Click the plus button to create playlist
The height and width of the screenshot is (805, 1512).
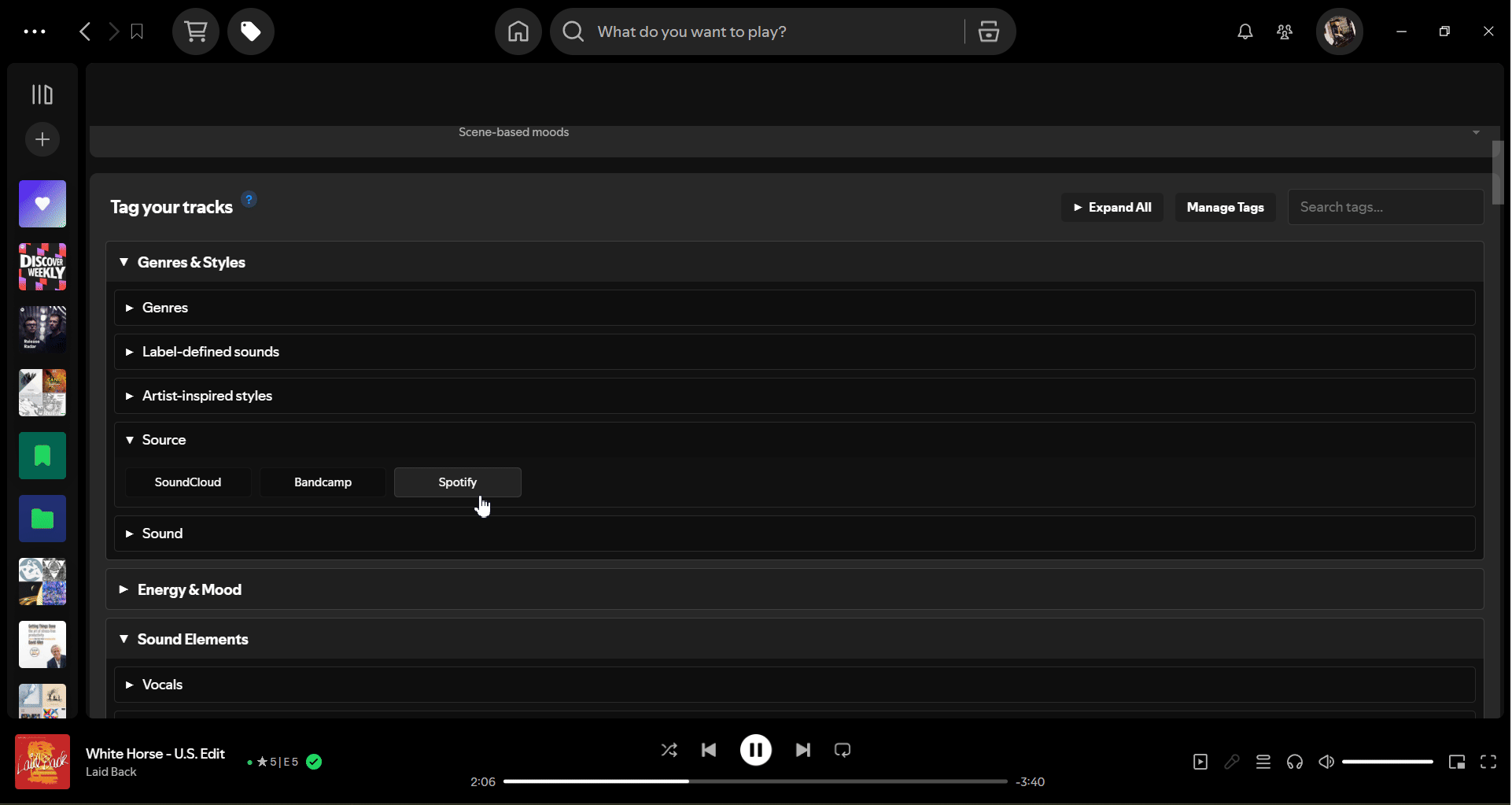42,139
